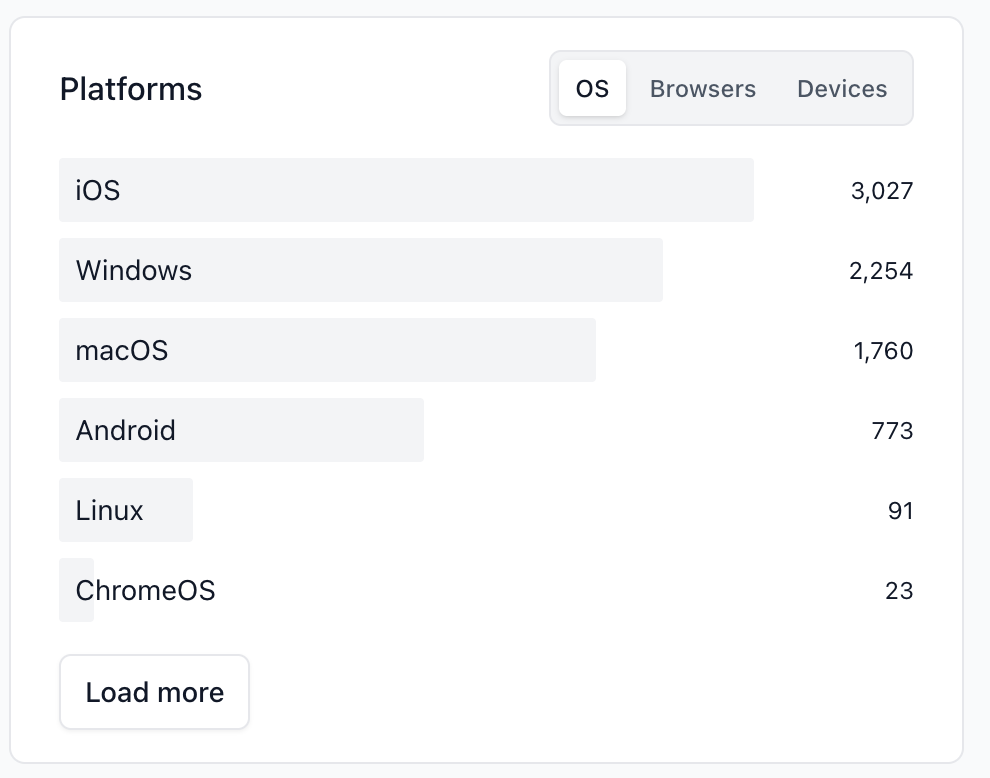Click the Linux count of 91

pos(900,510)
